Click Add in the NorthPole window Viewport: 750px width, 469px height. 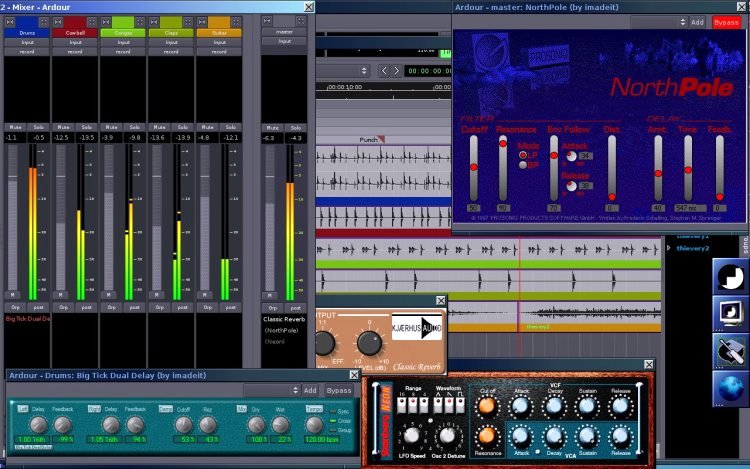697,22
